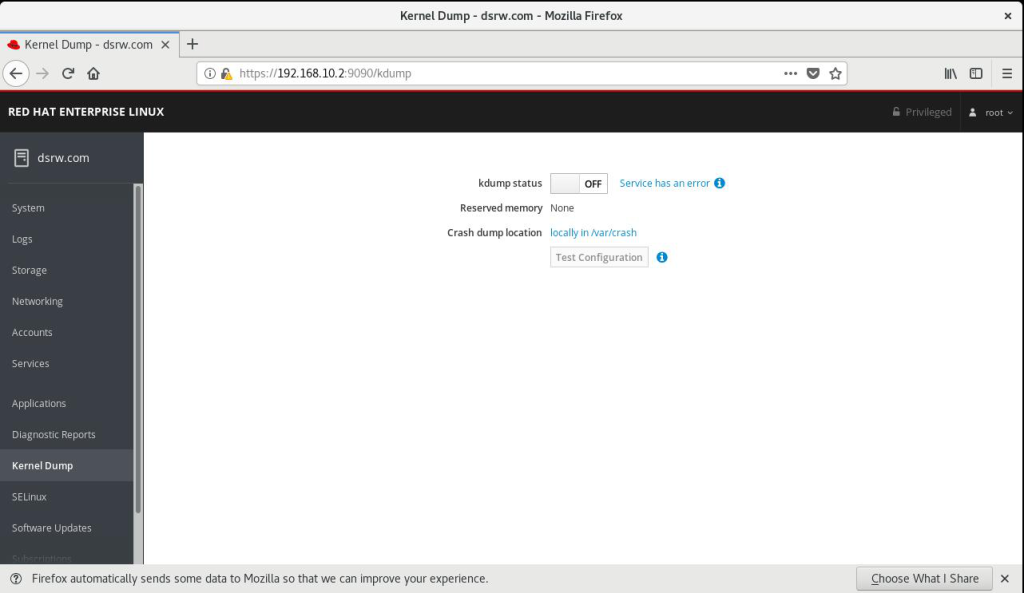Select the Kernel Dump - dsrw.com tab
This screenshot has width=1024, height=593.
point(89,44)
